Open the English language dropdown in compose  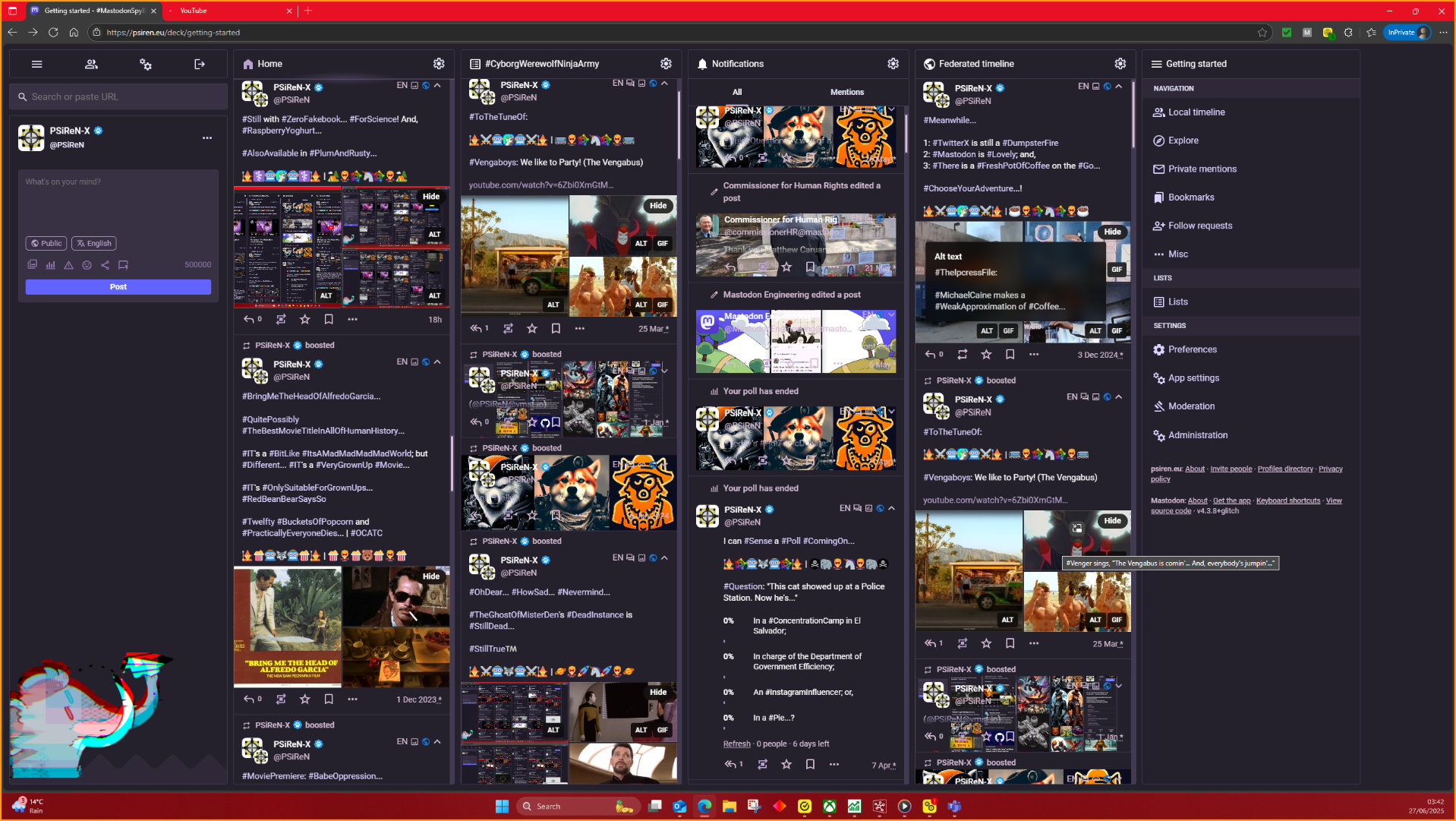94,244
